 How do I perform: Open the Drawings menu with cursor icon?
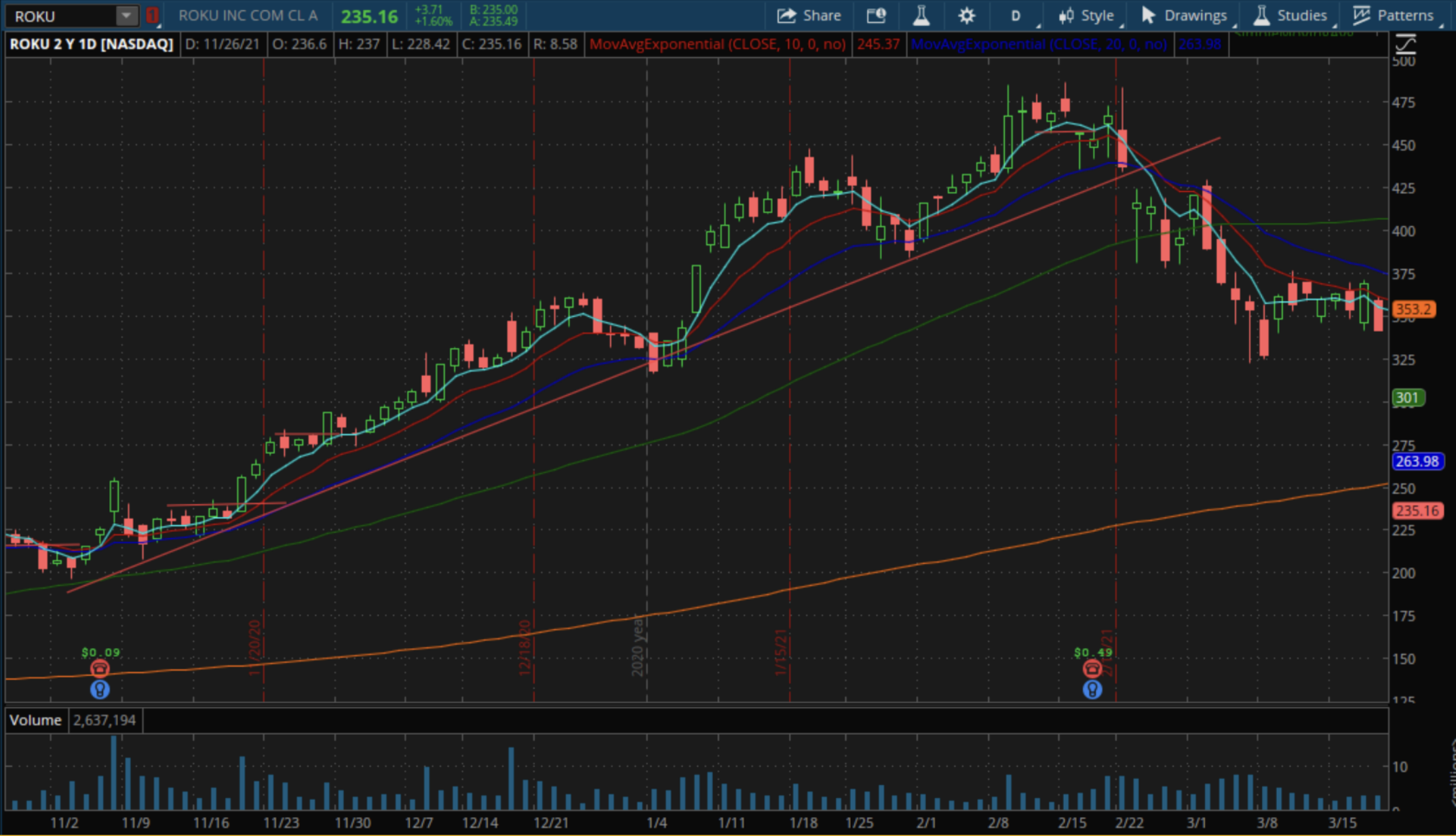pos(1185,15)
